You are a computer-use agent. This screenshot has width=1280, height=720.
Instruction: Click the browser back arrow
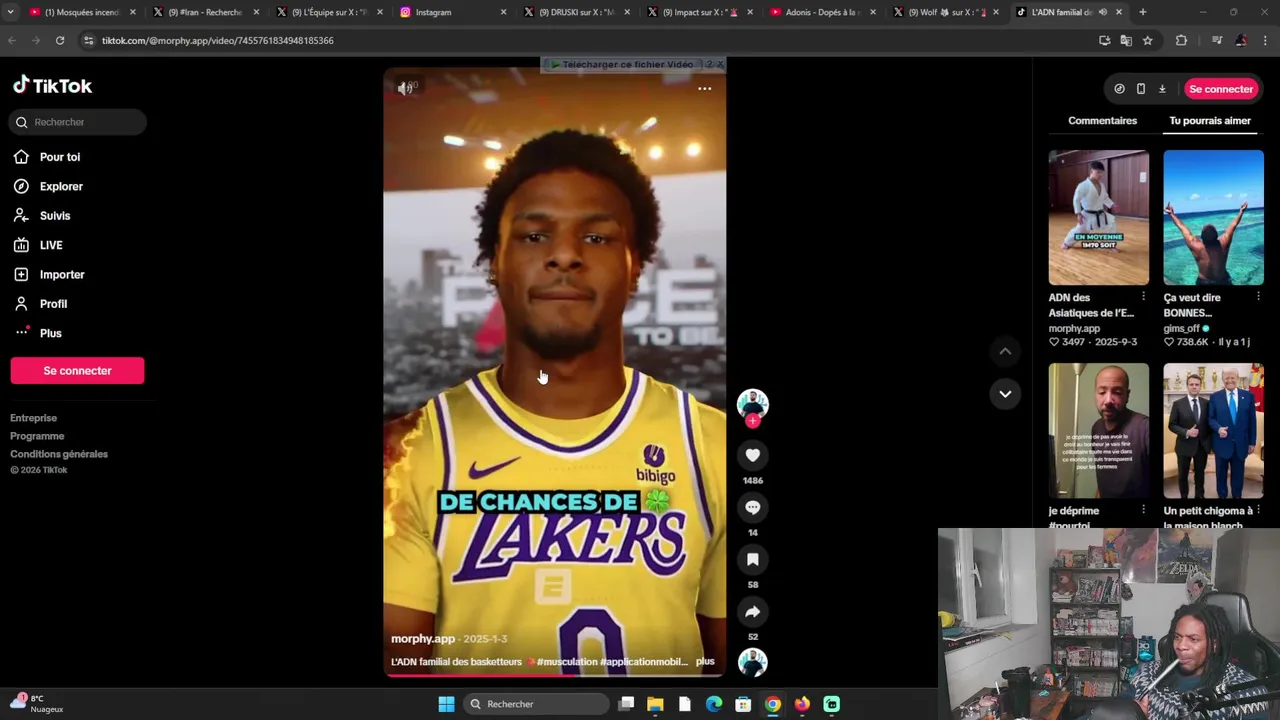[12, 40]
